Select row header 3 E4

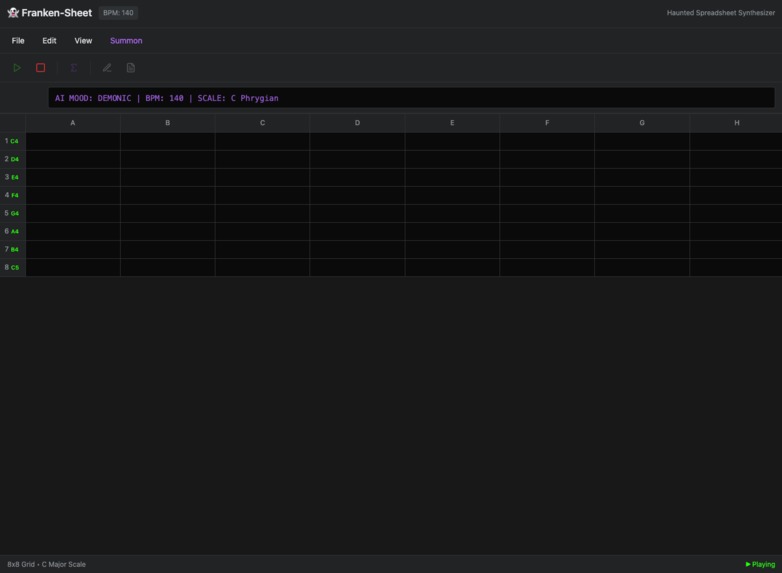(12, 177)
